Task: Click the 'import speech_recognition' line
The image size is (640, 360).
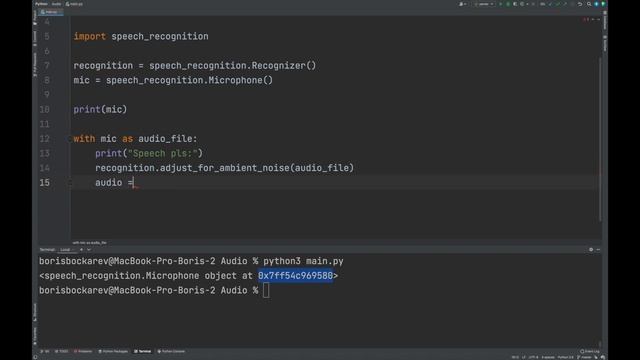Action: 141,36
